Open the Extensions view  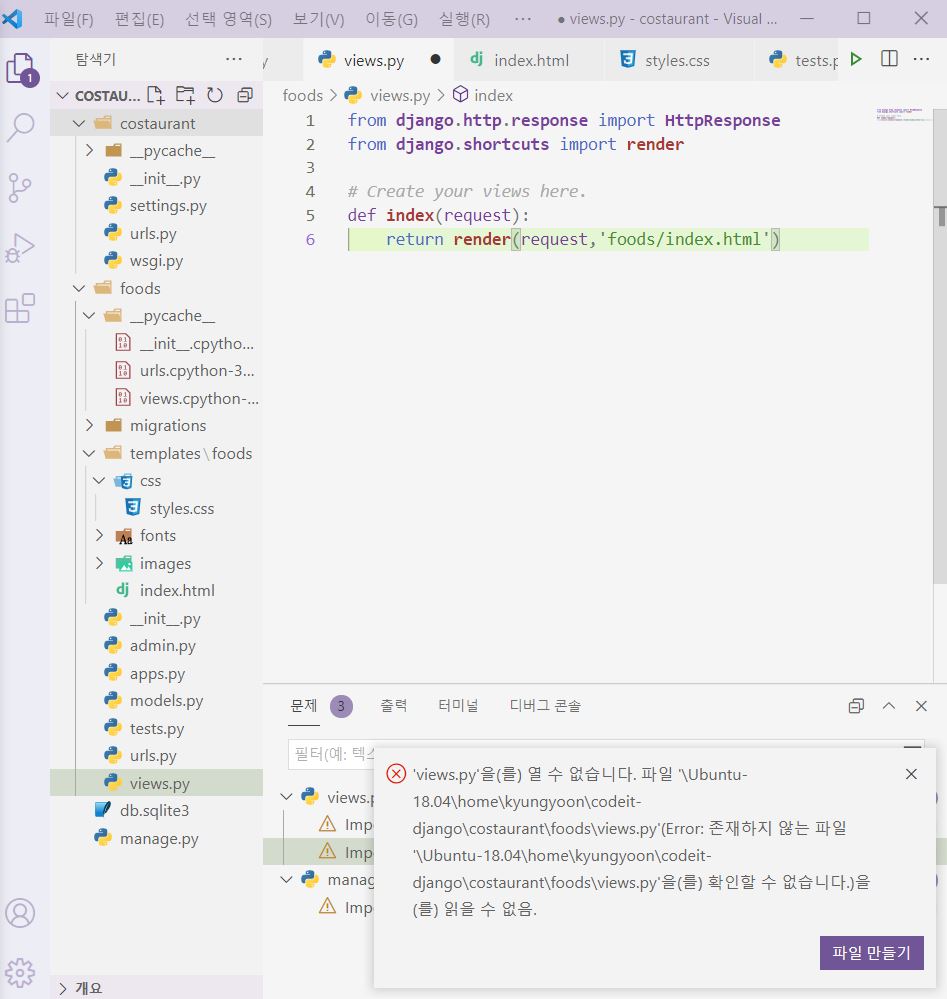click(20, 308)
